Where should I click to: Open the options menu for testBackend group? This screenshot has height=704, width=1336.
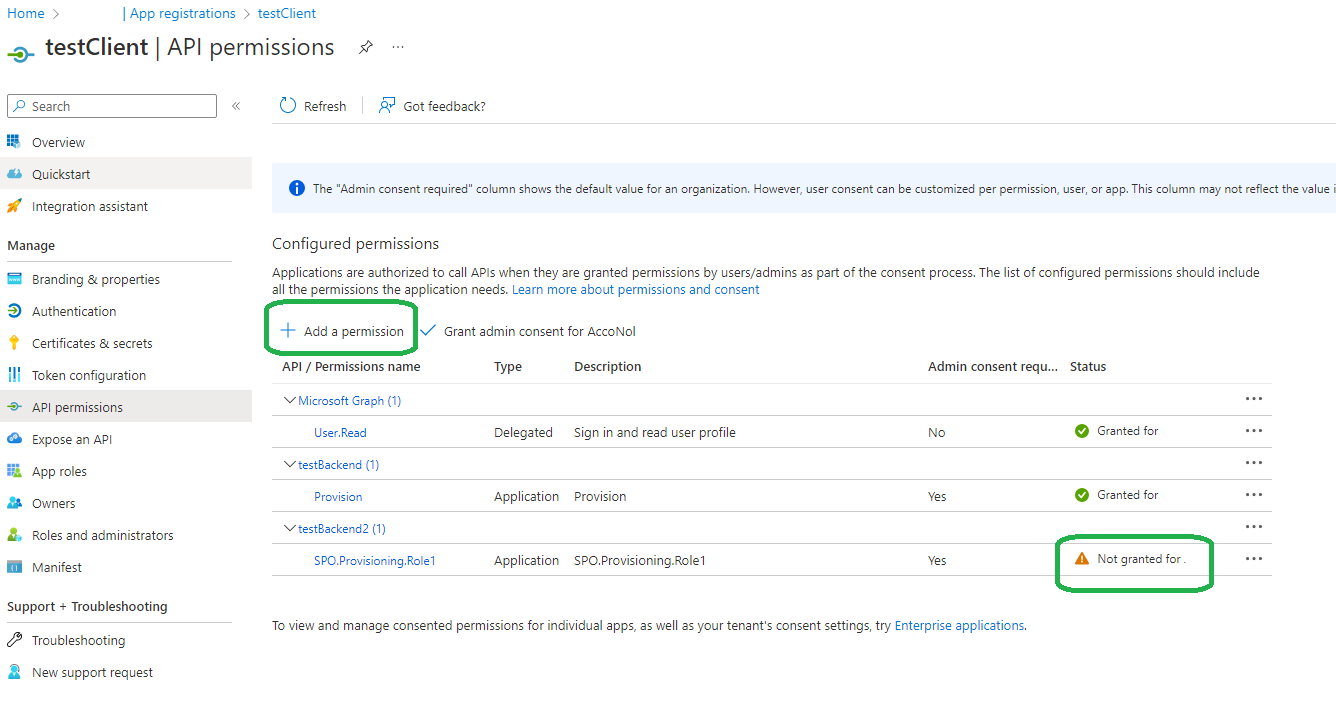[x=1254, y=462]
